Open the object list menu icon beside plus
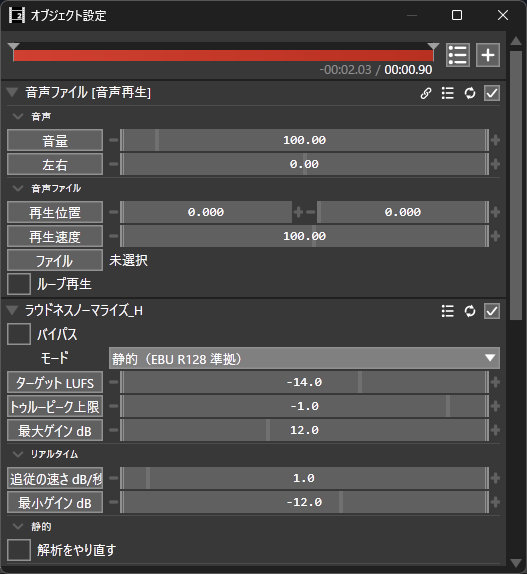This screenshot has width=527, height=574. (x=458, y=55)
